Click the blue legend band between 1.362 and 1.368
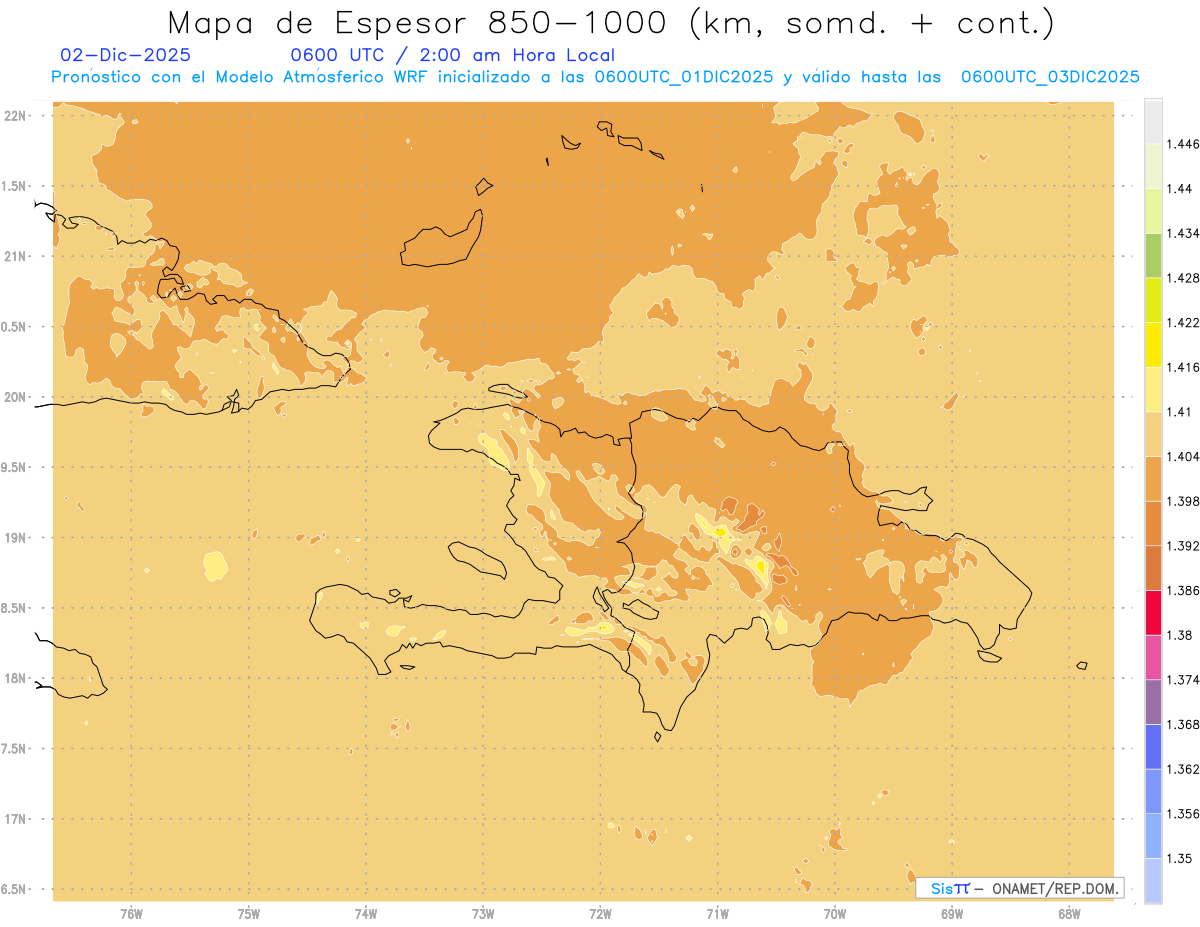The image size is (1200, 927). (1153, 747)
